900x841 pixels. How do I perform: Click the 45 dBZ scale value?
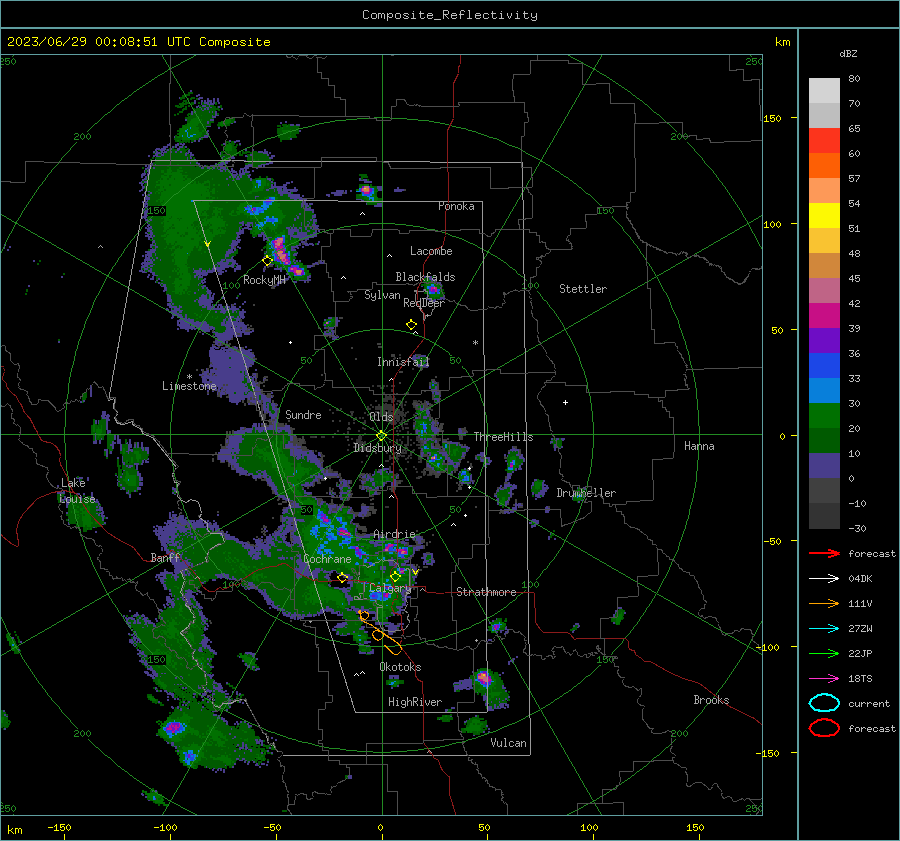point(854,278)
